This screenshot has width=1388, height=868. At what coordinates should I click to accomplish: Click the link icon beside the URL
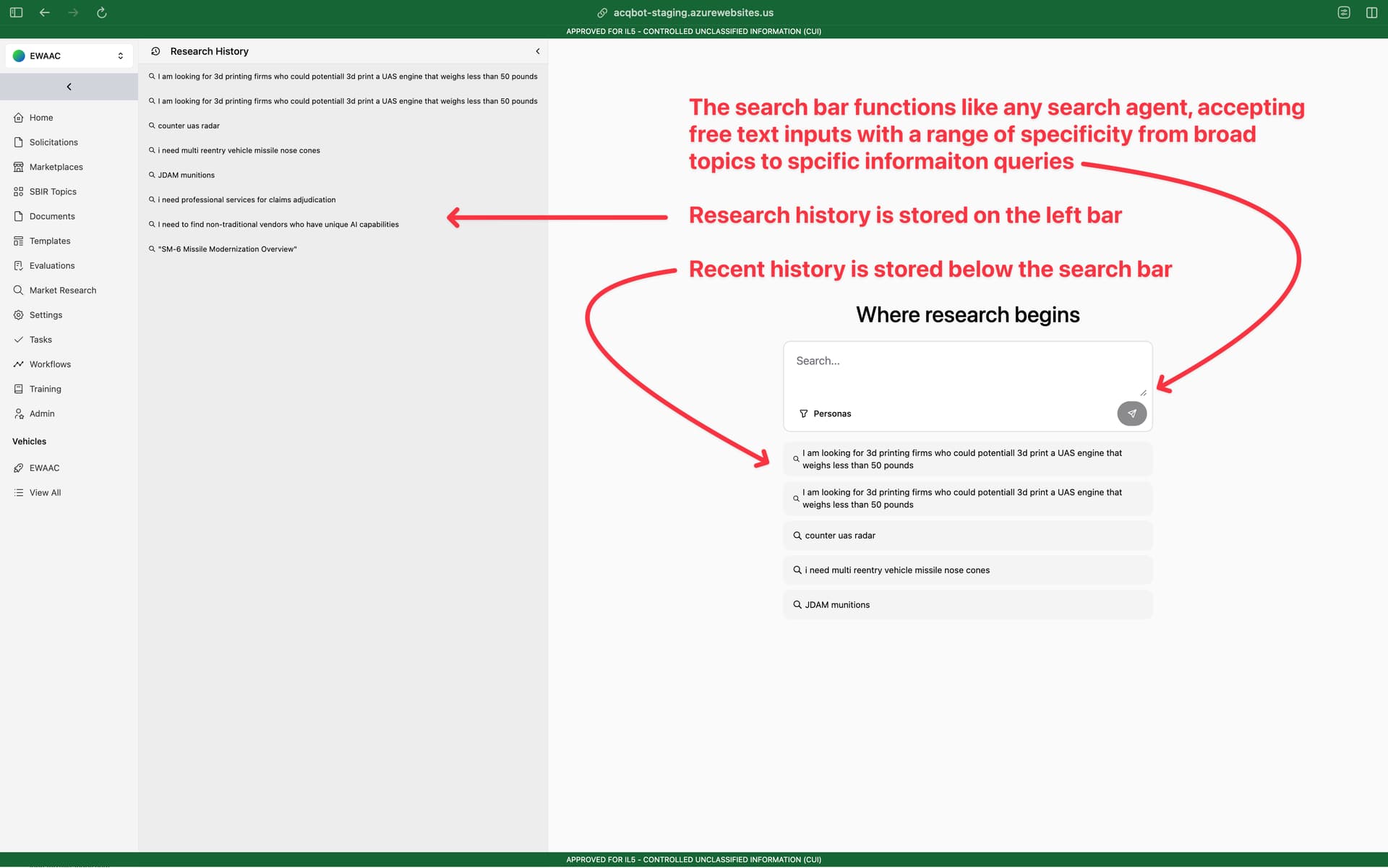602,12
